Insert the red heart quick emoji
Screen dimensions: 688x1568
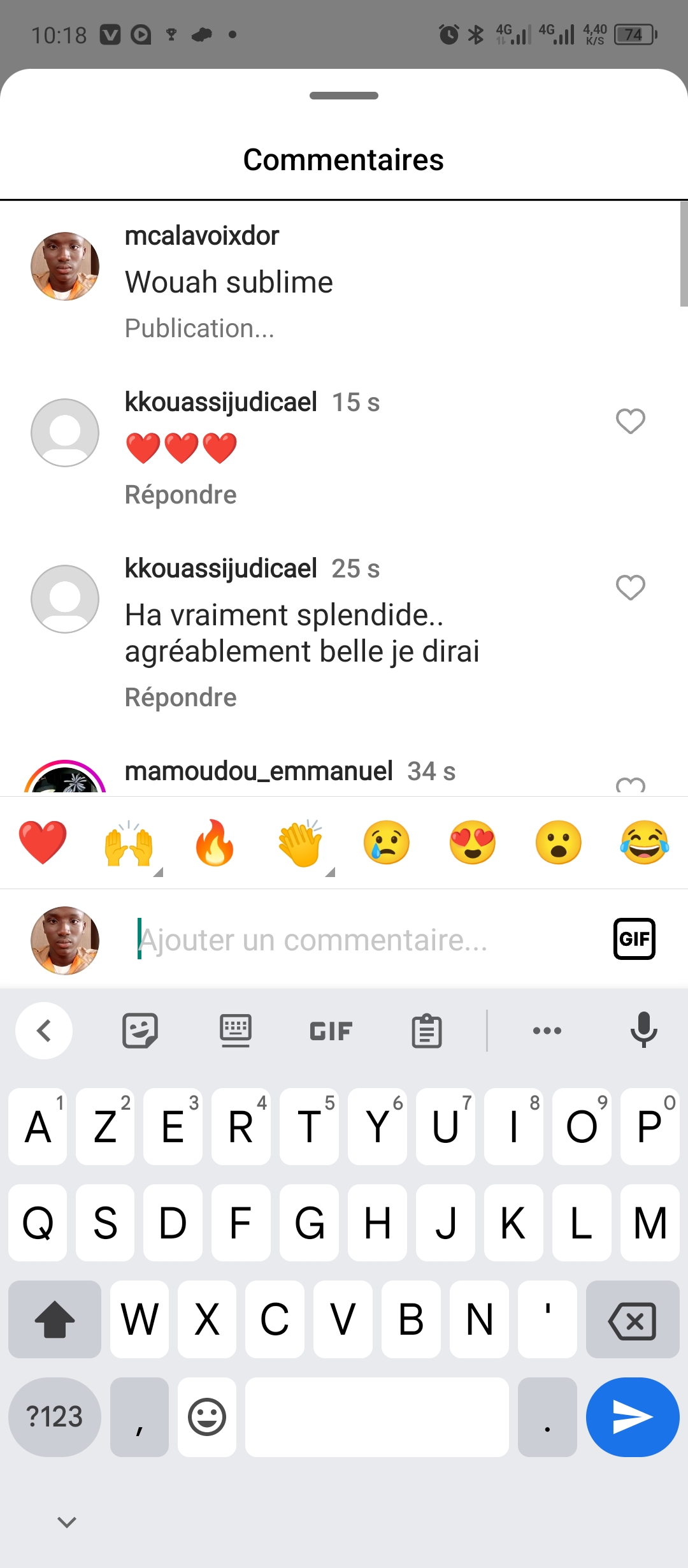point(43,843)
